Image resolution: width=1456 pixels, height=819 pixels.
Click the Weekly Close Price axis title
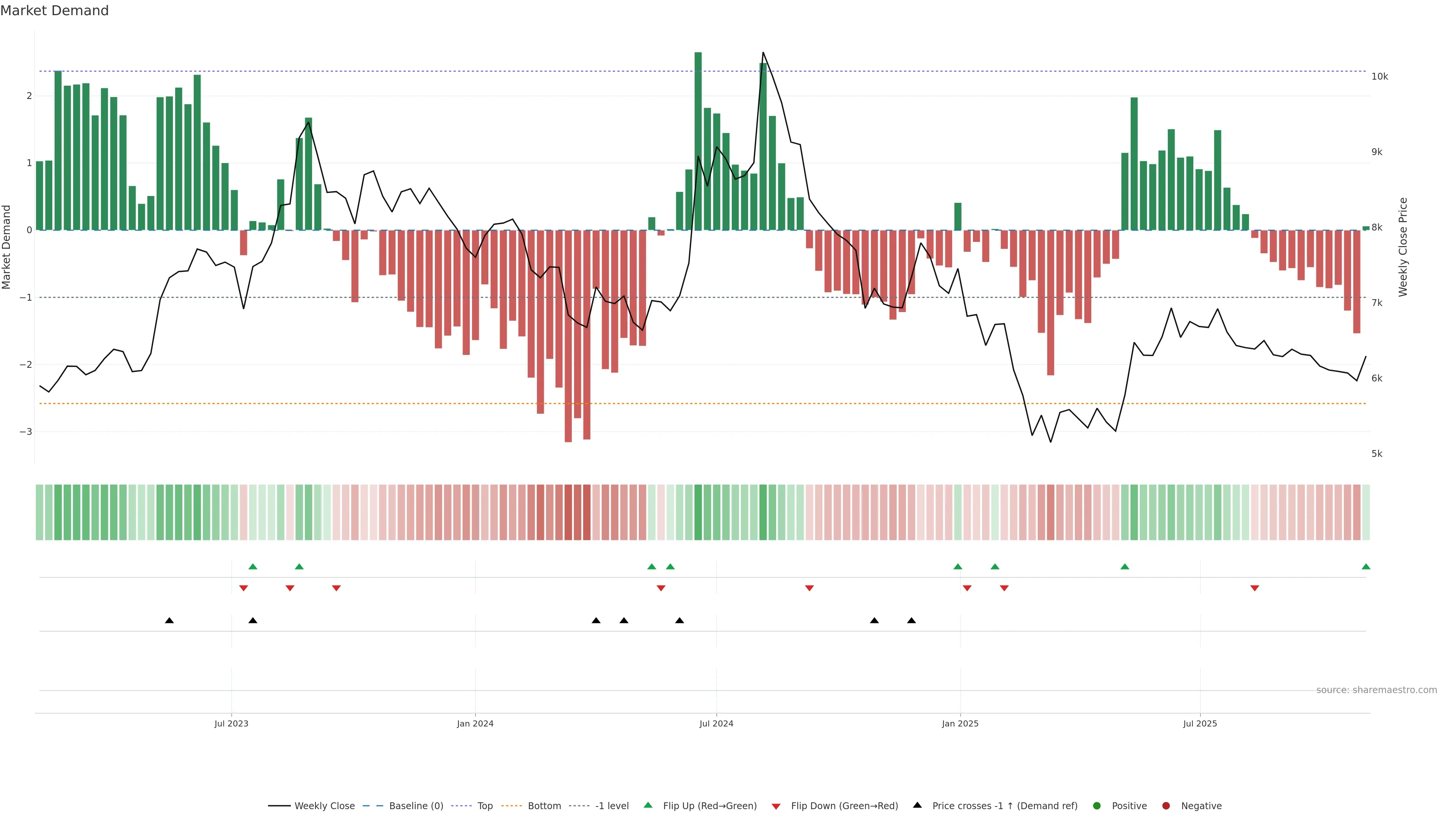pyautogui.click(x=1403, y=247)
